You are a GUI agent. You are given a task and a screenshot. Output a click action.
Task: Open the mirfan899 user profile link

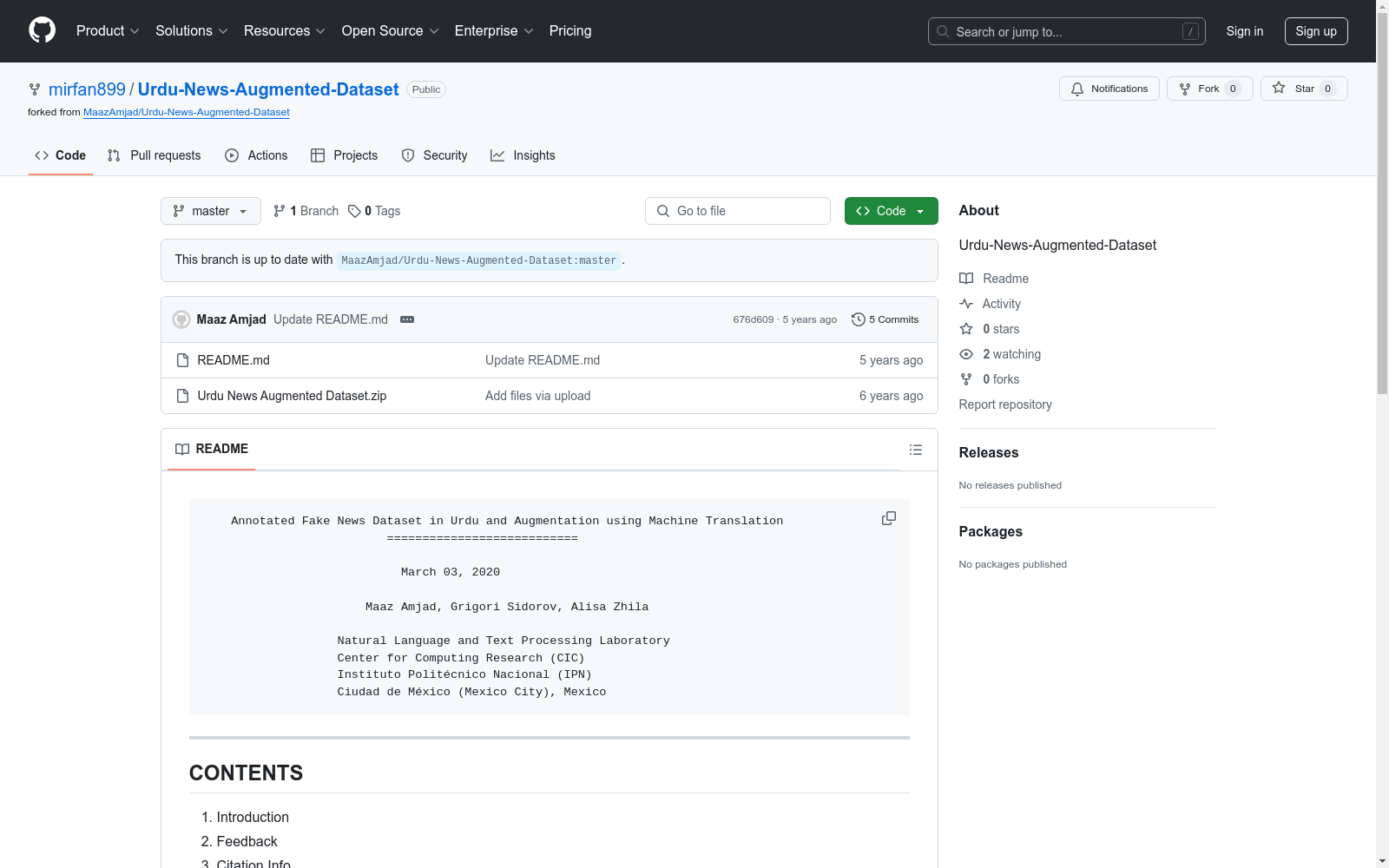[x=87, y=89]
